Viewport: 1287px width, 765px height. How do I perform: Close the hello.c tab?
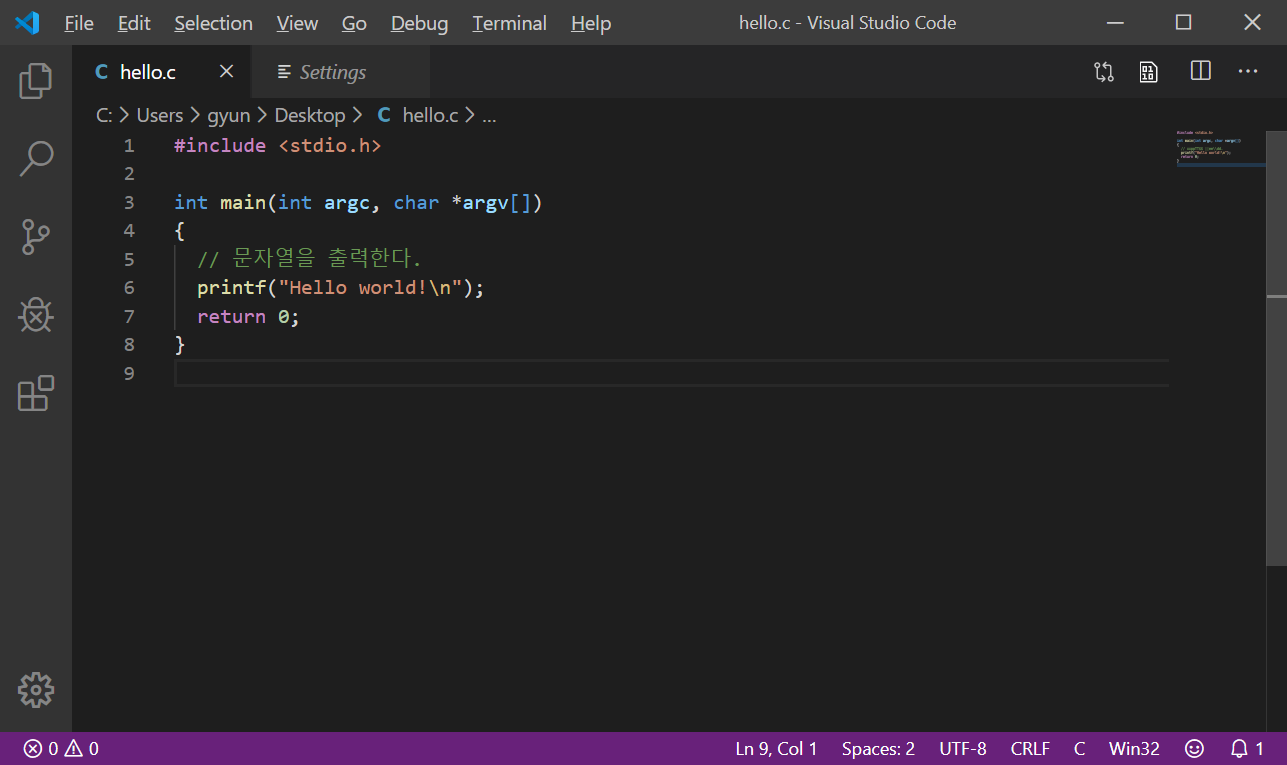pyautogui.click(x=226, y=71)
